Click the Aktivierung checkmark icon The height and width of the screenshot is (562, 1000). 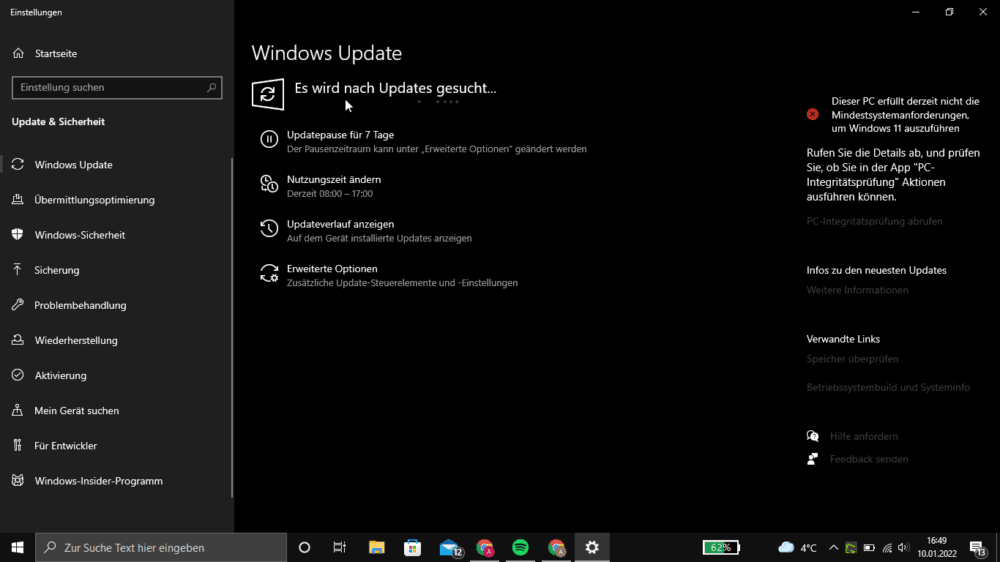coord(18,375)
